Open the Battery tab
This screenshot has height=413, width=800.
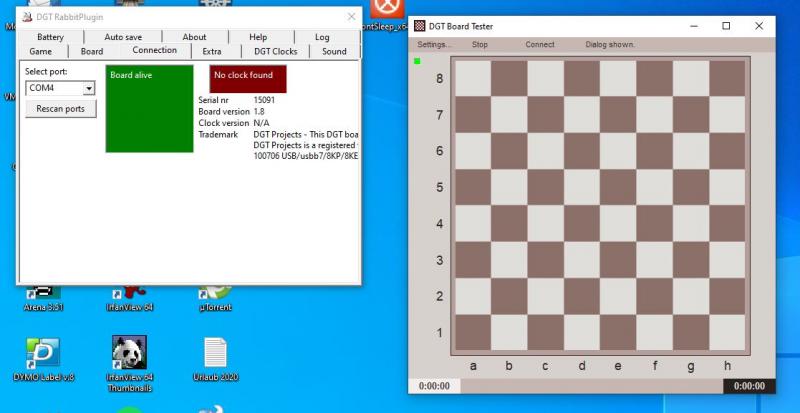(x=51, y=37)
